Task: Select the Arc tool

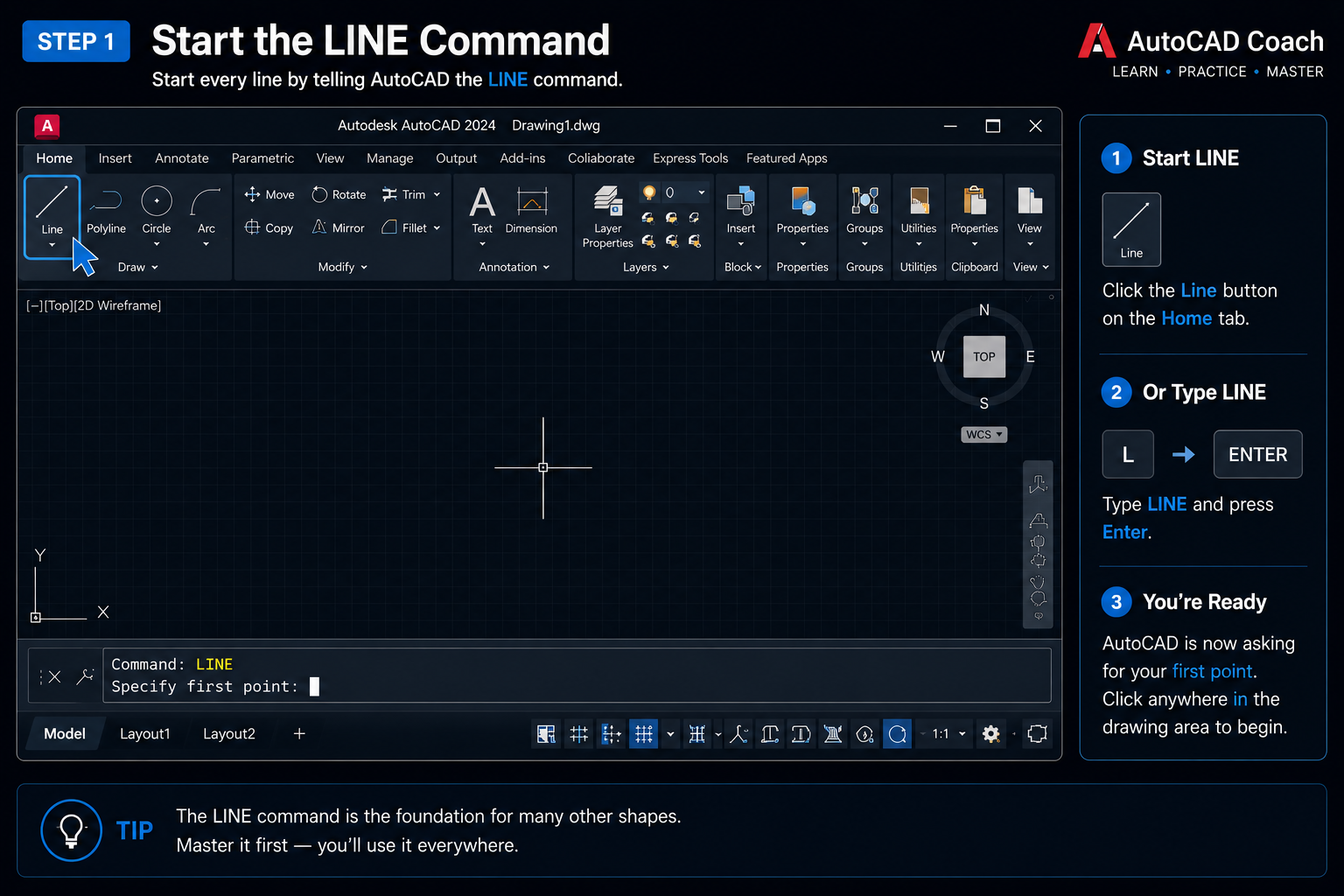Action: pos(206,210)
